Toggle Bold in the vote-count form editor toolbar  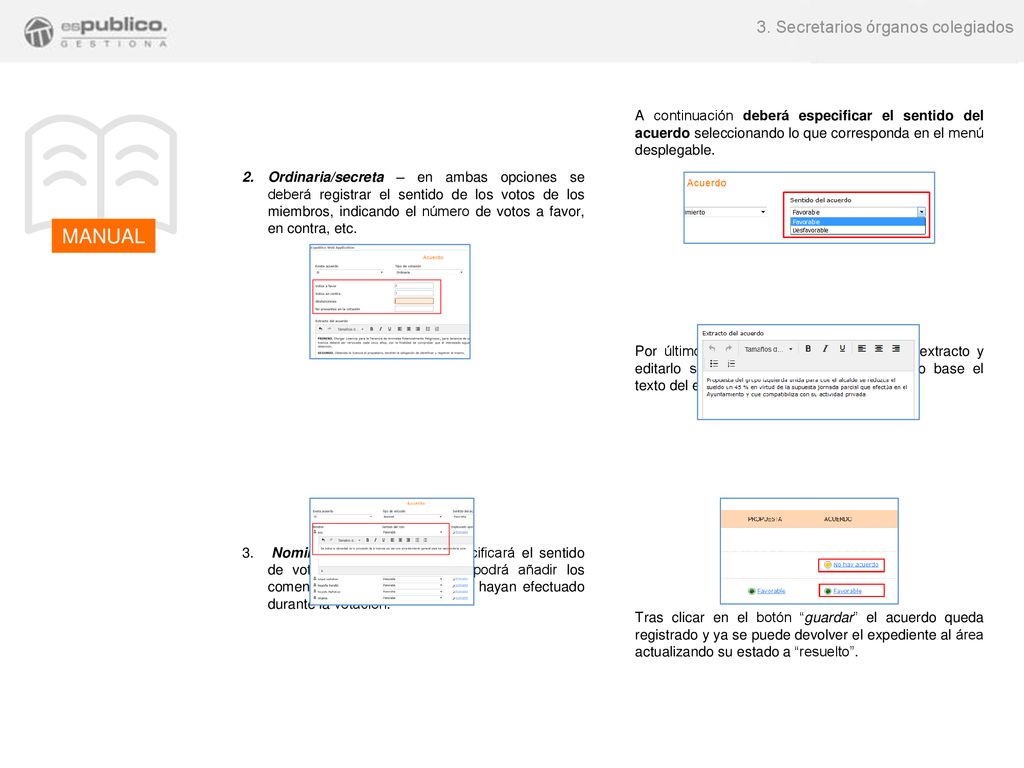click(x=372, y=329)
